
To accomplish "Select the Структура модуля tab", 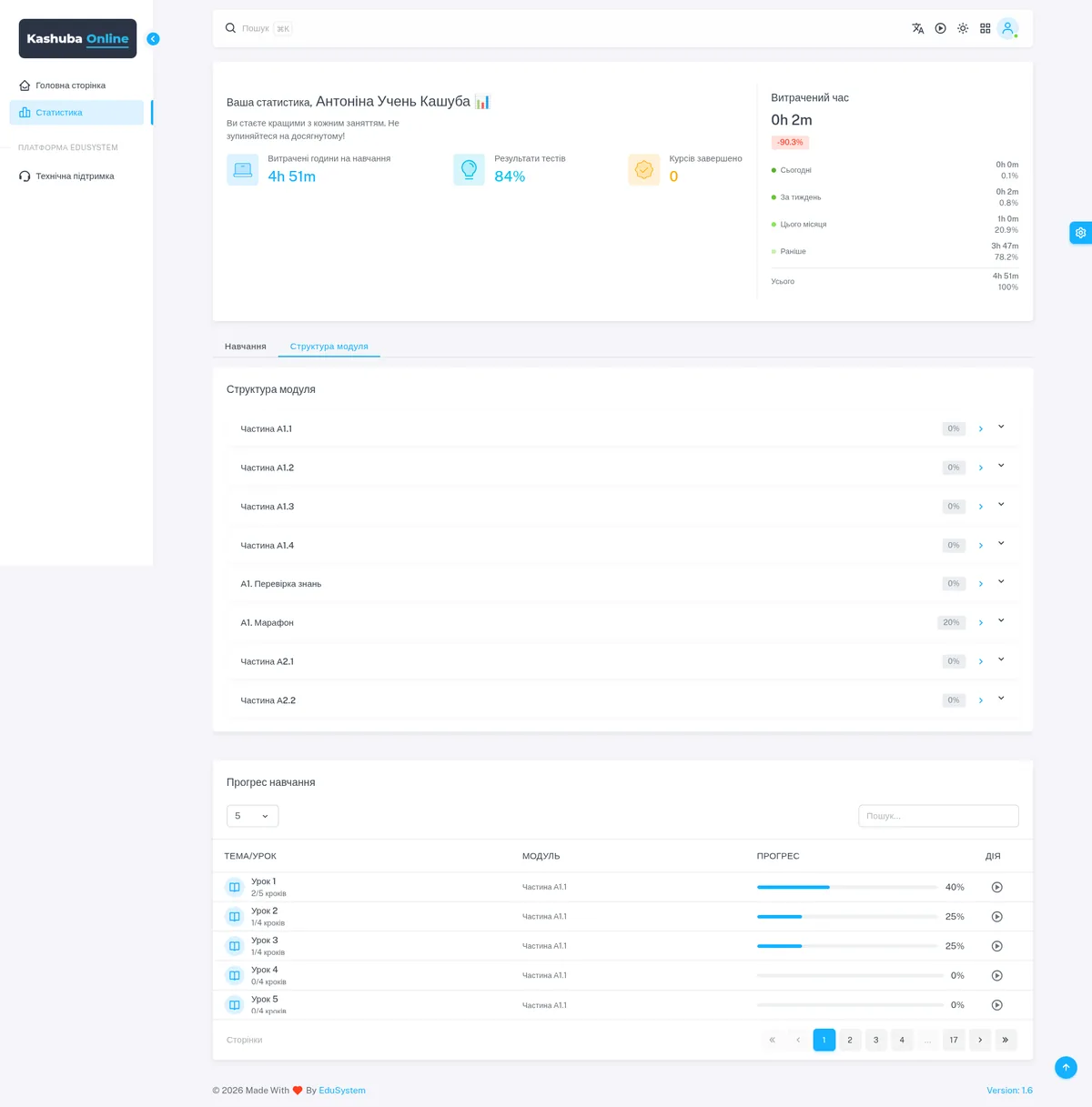I will 329,347.
